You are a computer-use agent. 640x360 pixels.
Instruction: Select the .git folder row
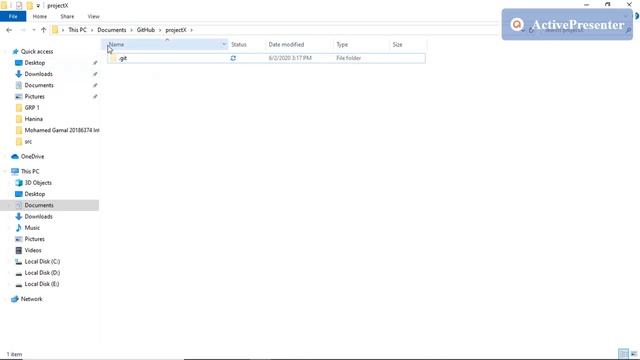(266, 58)
